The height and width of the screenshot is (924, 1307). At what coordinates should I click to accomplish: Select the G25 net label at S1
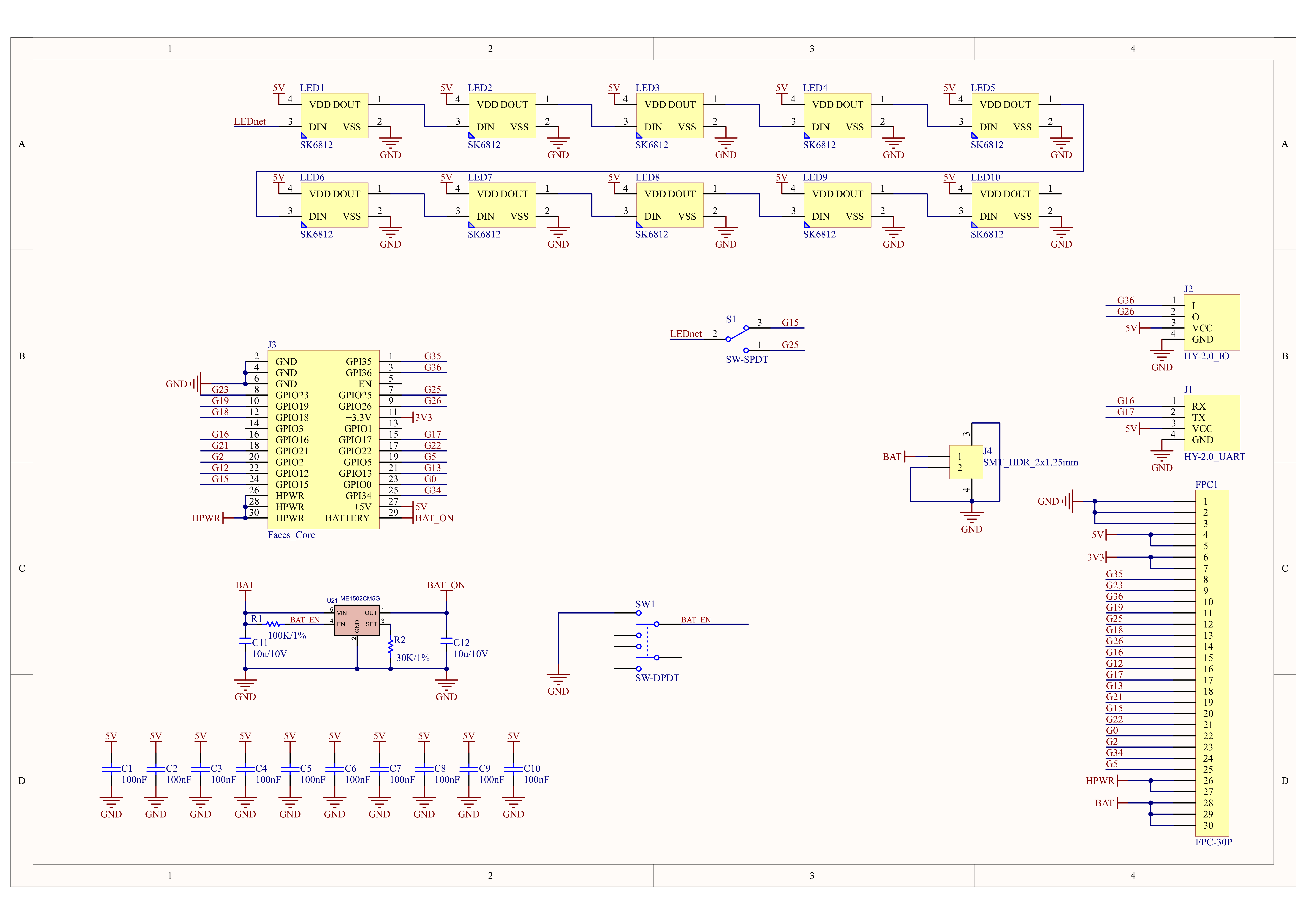point(790,345)
